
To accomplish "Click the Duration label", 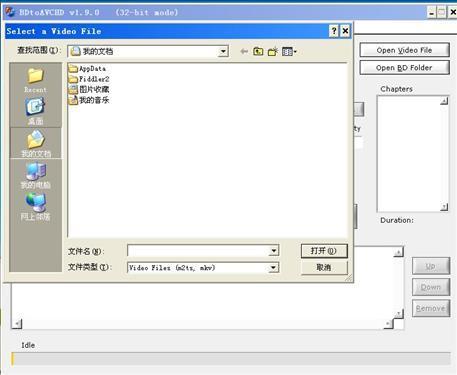I will 397,220.
